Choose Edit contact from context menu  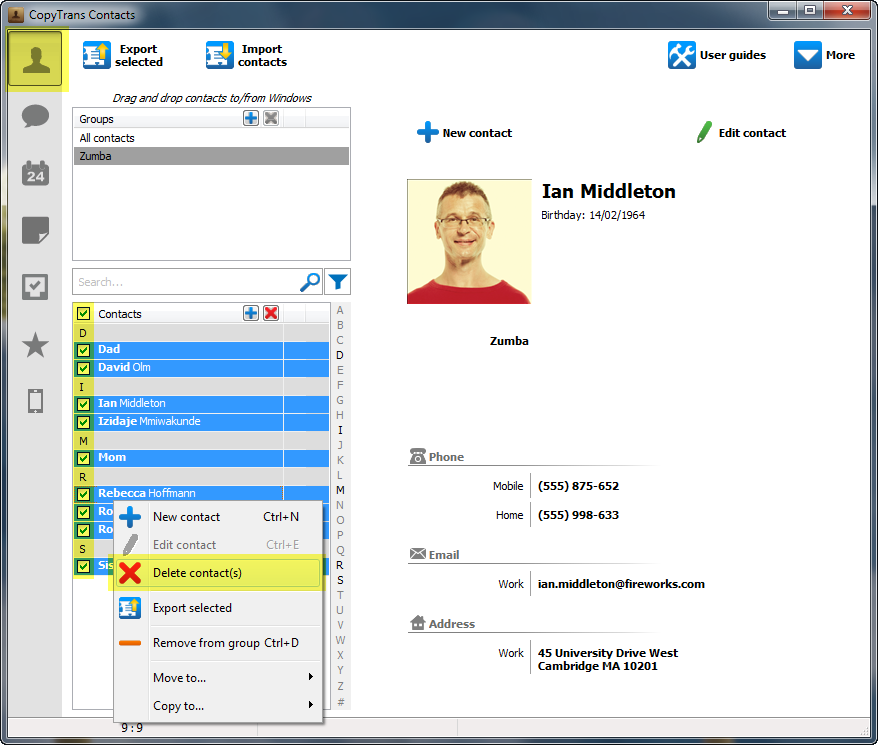point(218,545)
